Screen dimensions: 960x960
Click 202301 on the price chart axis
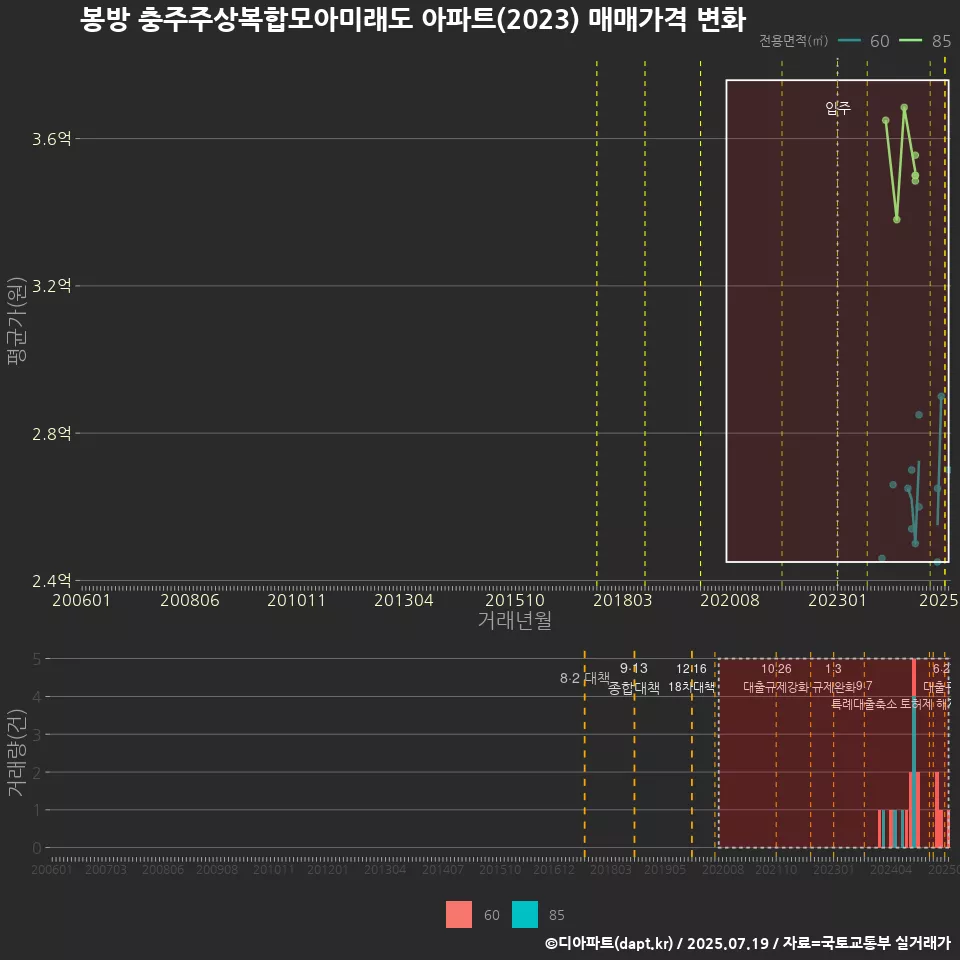tap(838, 600)
